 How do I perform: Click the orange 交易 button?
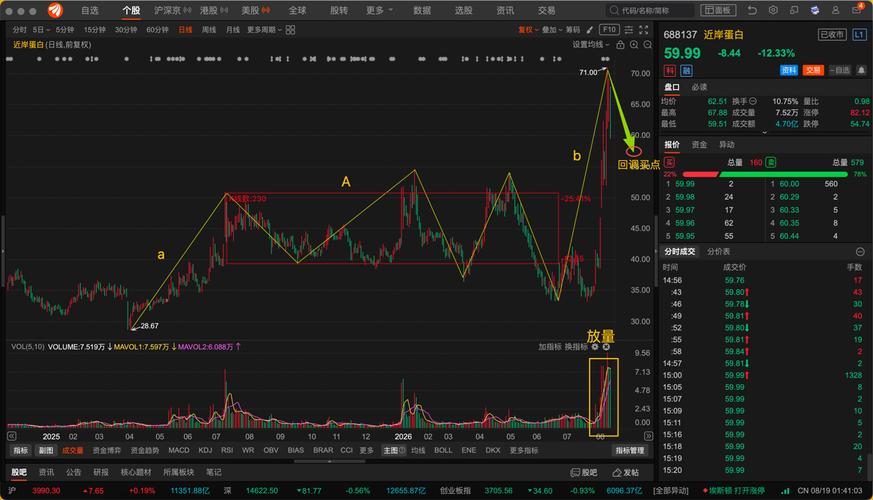[x=813, y=70]
